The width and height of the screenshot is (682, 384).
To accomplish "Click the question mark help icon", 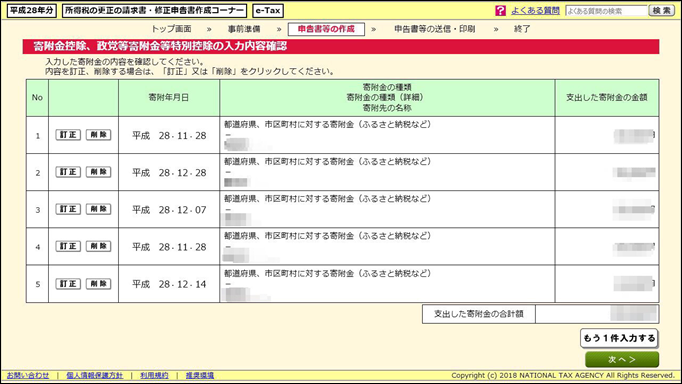I will pyautogui.click(x=500, y=10).
